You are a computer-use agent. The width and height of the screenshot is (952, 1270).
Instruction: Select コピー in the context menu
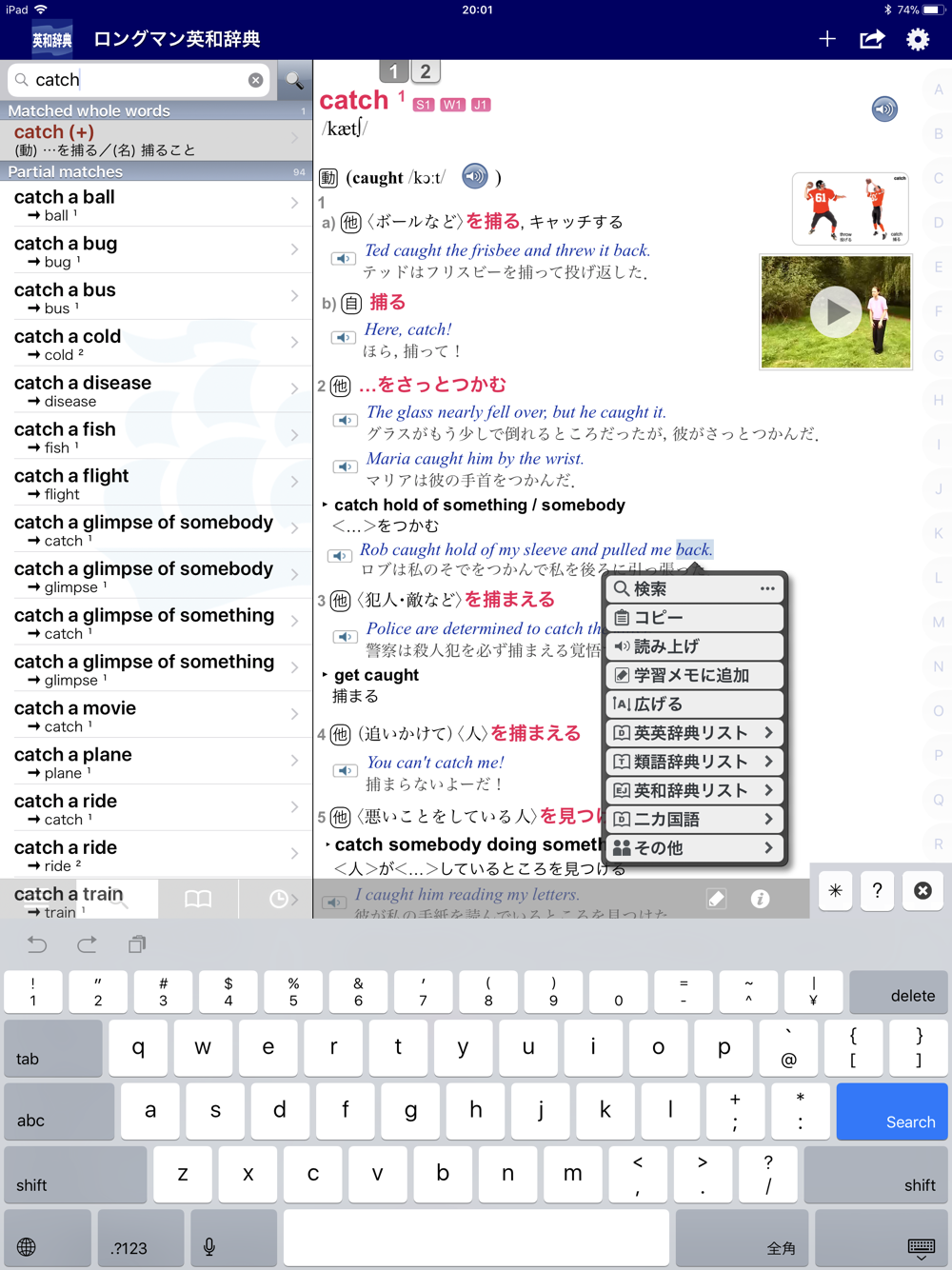[695, 618]
